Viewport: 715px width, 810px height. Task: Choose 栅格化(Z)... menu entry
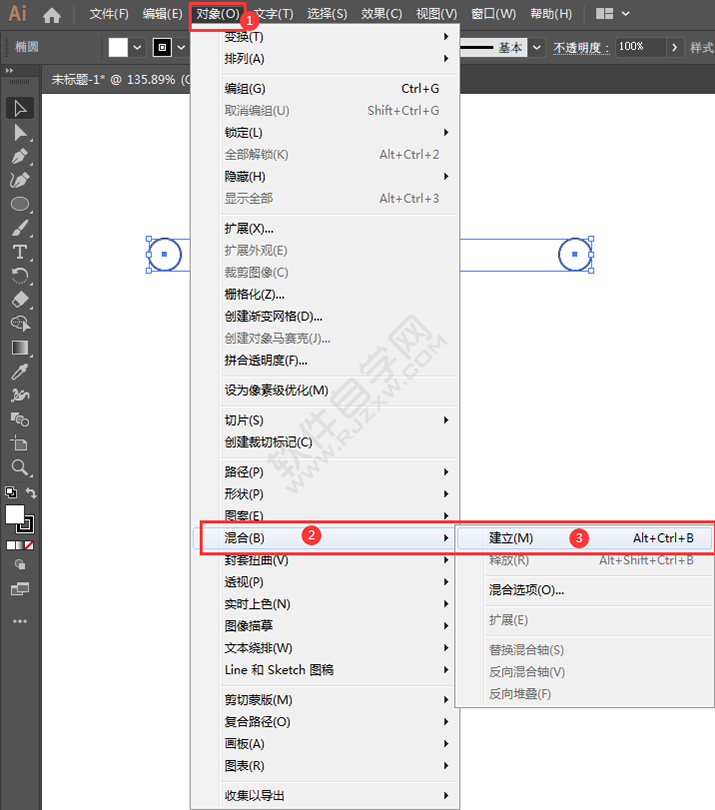point(339,294)
